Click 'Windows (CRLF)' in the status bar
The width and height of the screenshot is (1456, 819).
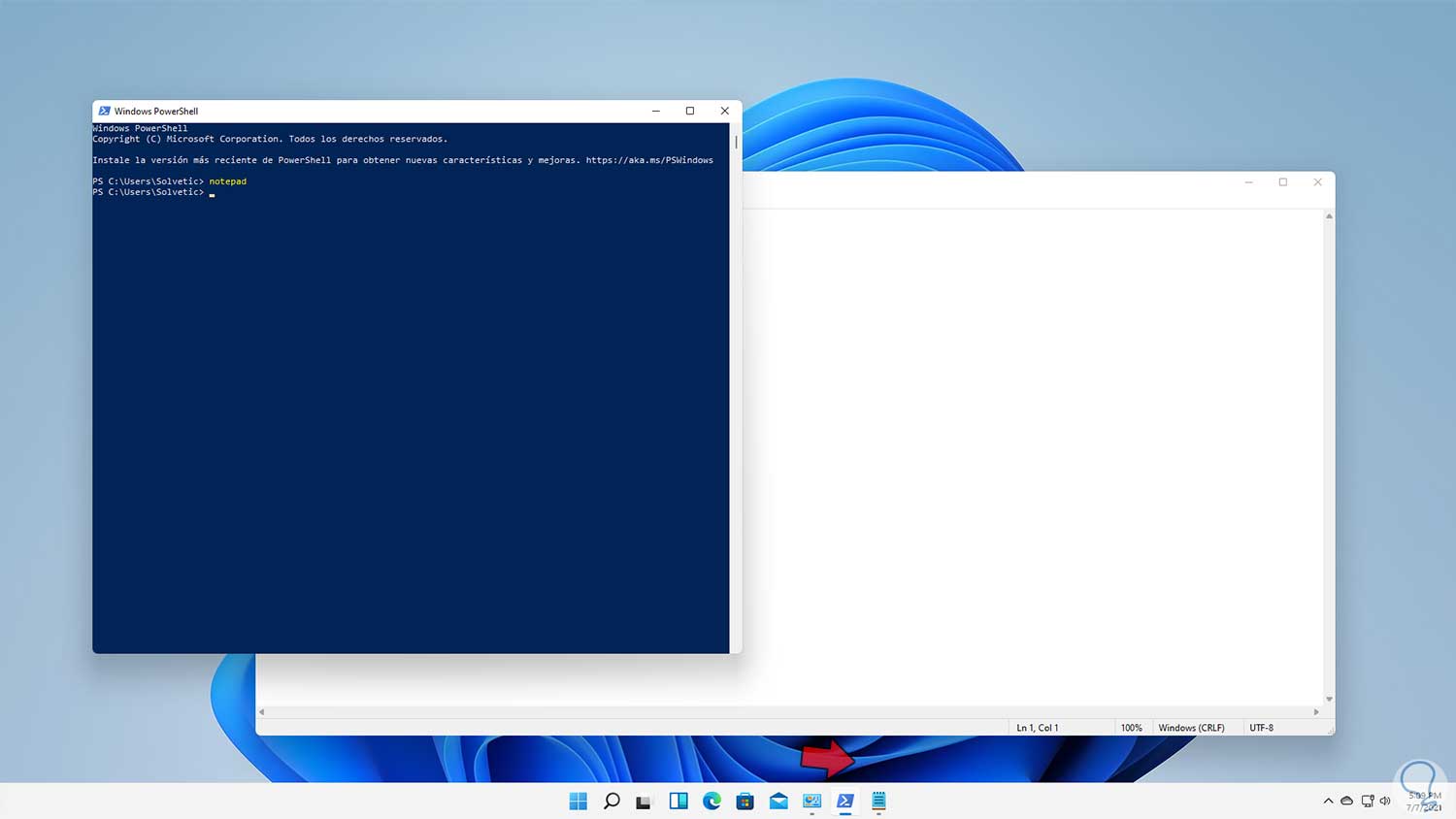1191,728
